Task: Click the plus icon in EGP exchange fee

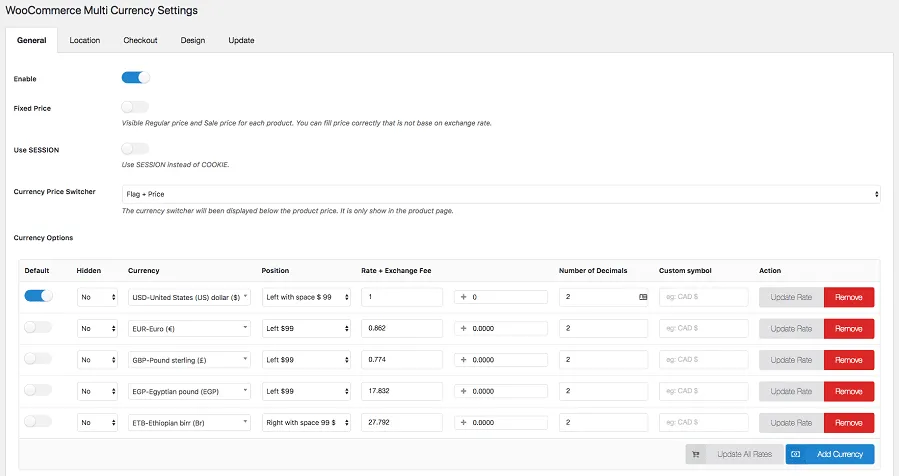Action: [463, 391]
